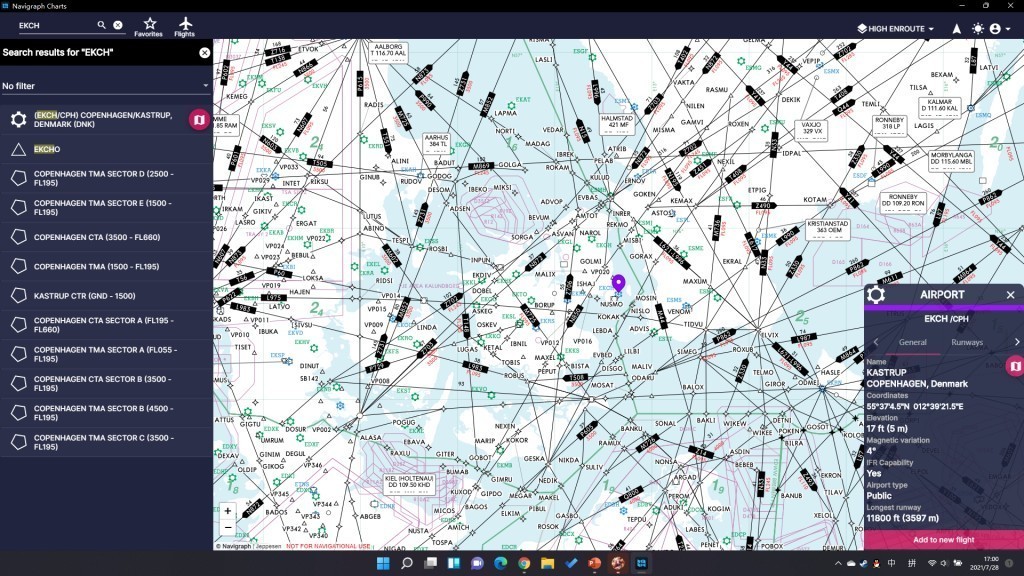Image resolution: width=1024 pixels, height=576 pixels.
Task: Show next airport info tabs with right chevron
Action: pyautogui.click(x=1016, y=342)
